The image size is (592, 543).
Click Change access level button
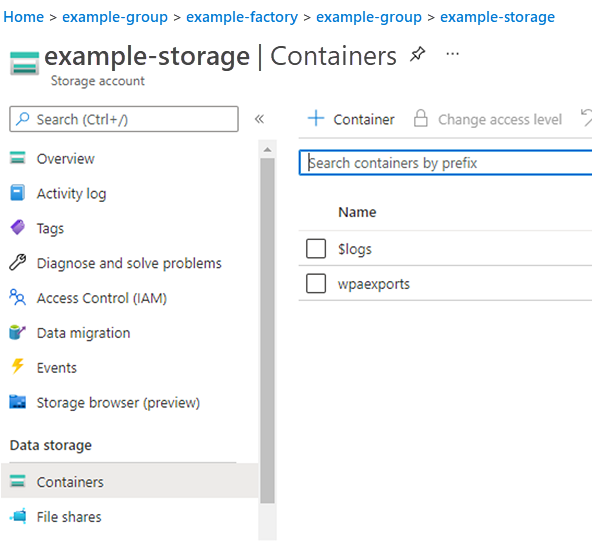click(x=500, y=119)
